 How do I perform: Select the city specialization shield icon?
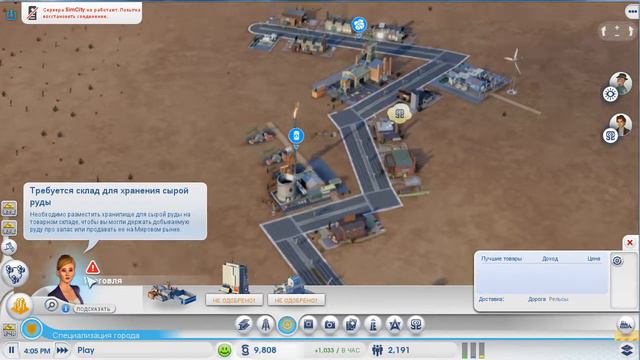31,329
